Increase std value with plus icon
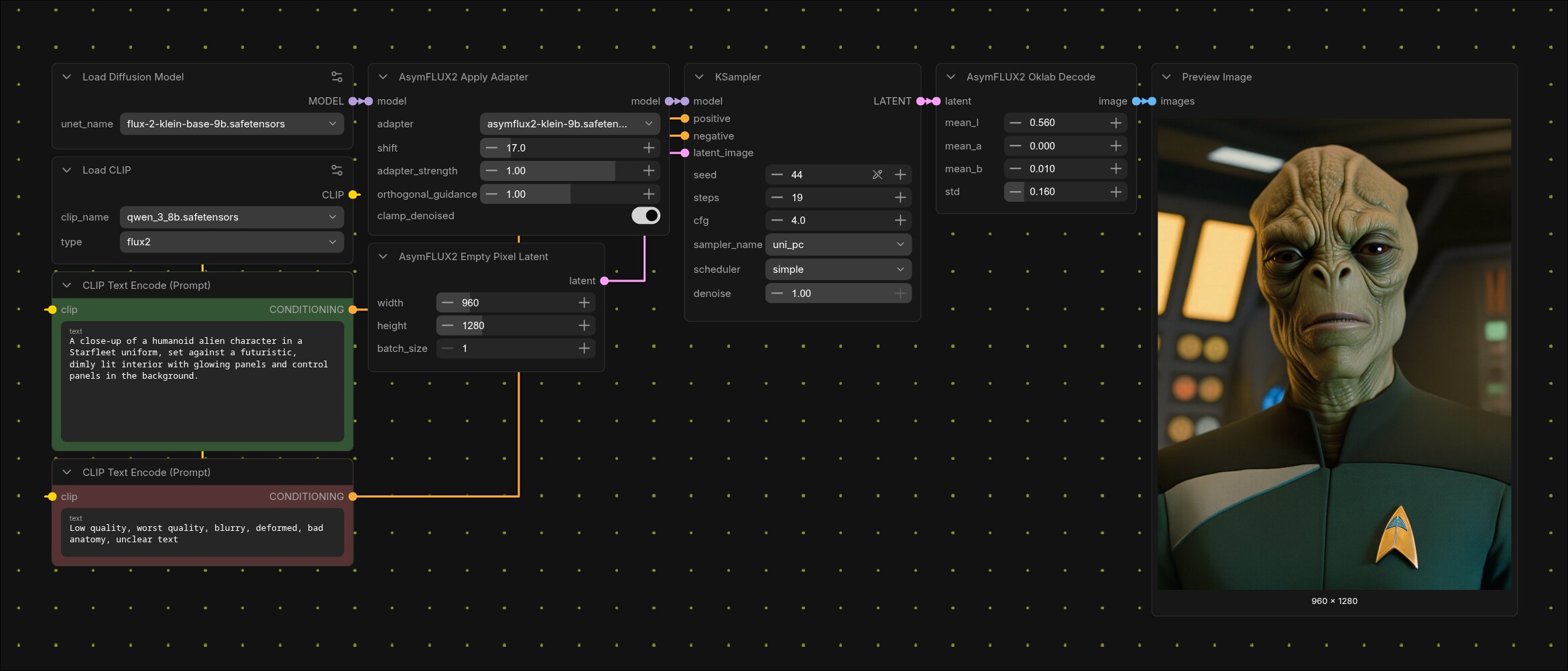This screenshot has height=671, width=1568. [1116, 192]
